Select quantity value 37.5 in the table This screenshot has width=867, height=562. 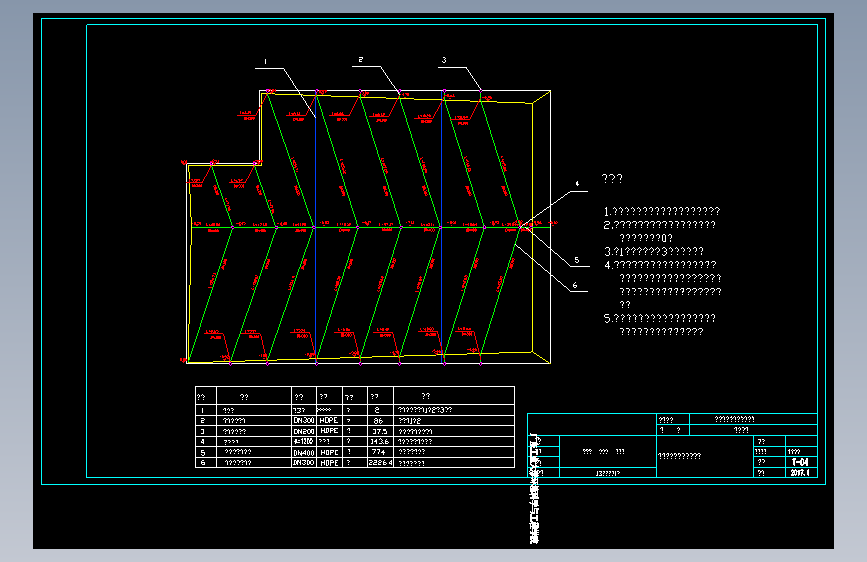click(x=379, y=431)
